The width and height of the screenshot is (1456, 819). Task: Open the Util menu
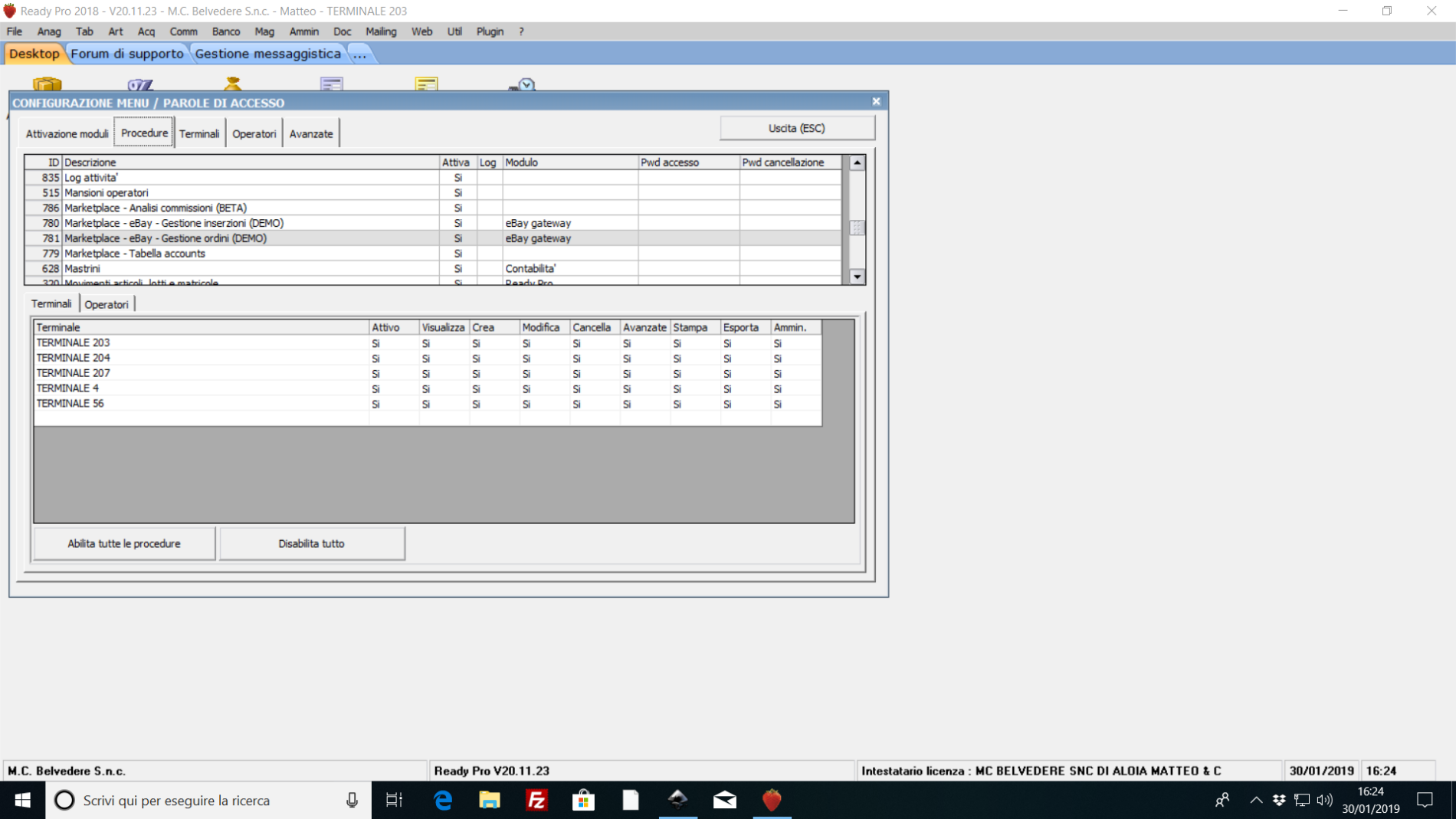click(x=454, y=31)
